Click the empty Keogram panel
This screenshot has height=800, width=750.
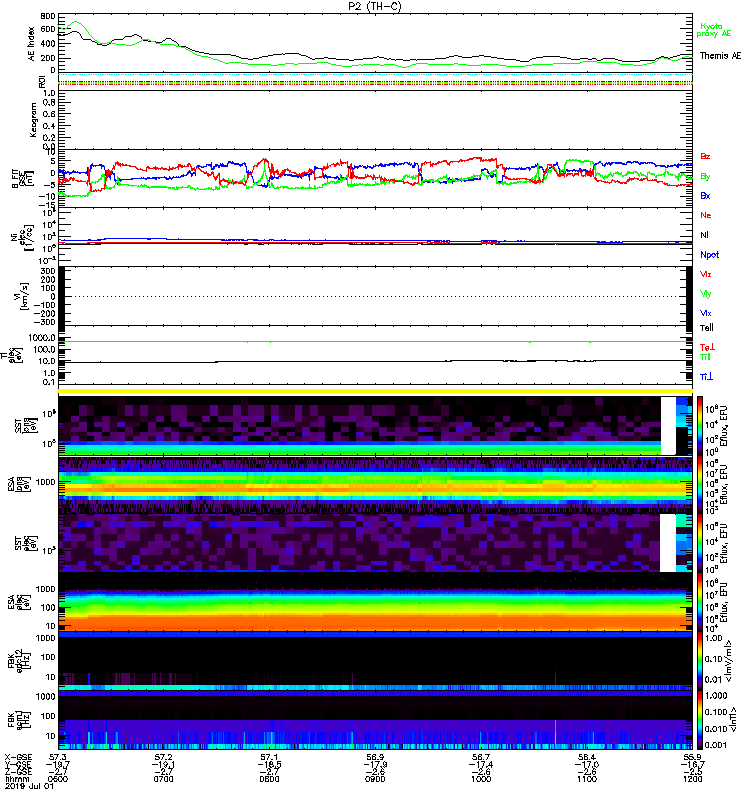pyautogui.click(x=375, y=120)
